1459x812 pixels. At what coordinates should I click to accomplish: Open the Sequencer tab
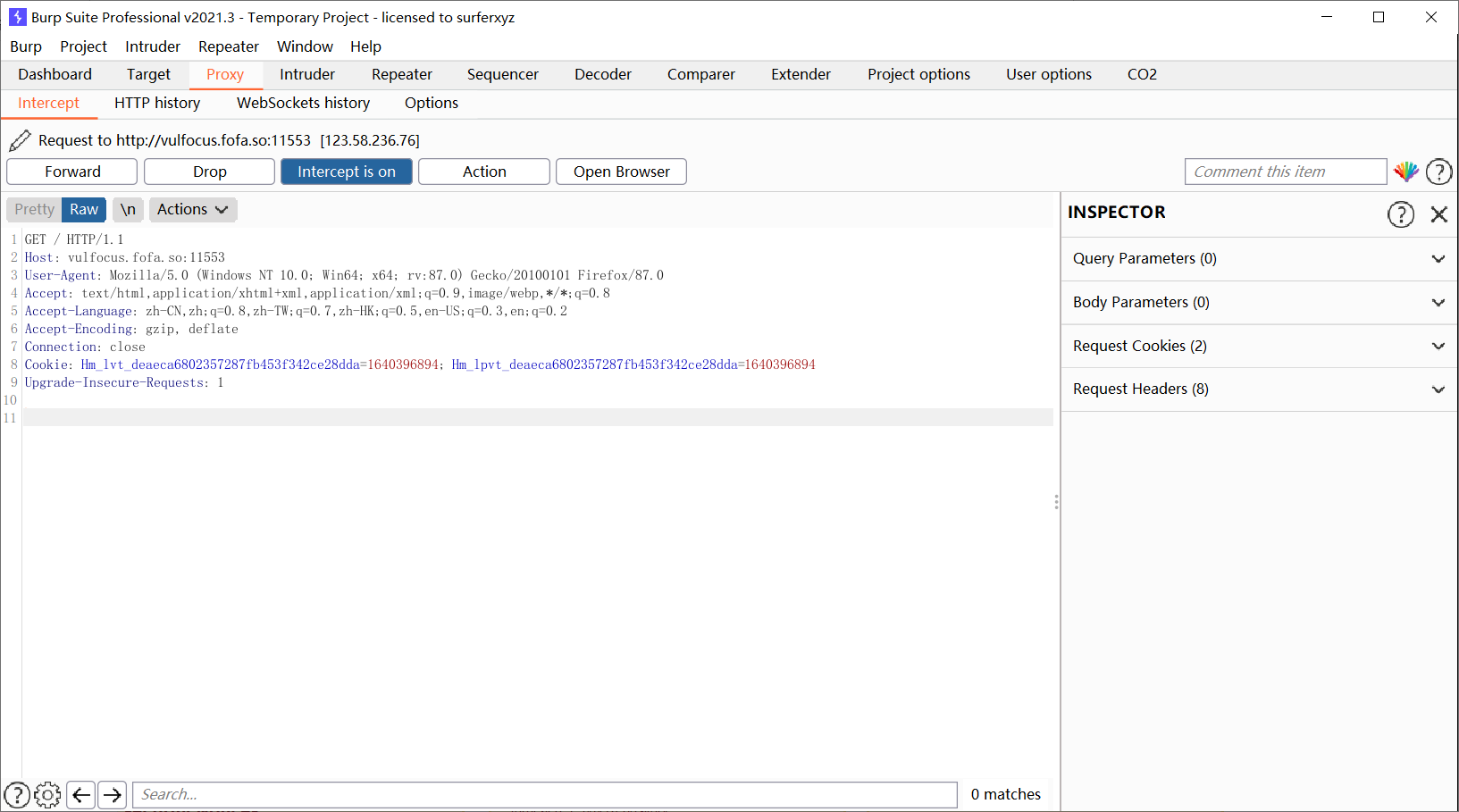[x=503, y=74]
